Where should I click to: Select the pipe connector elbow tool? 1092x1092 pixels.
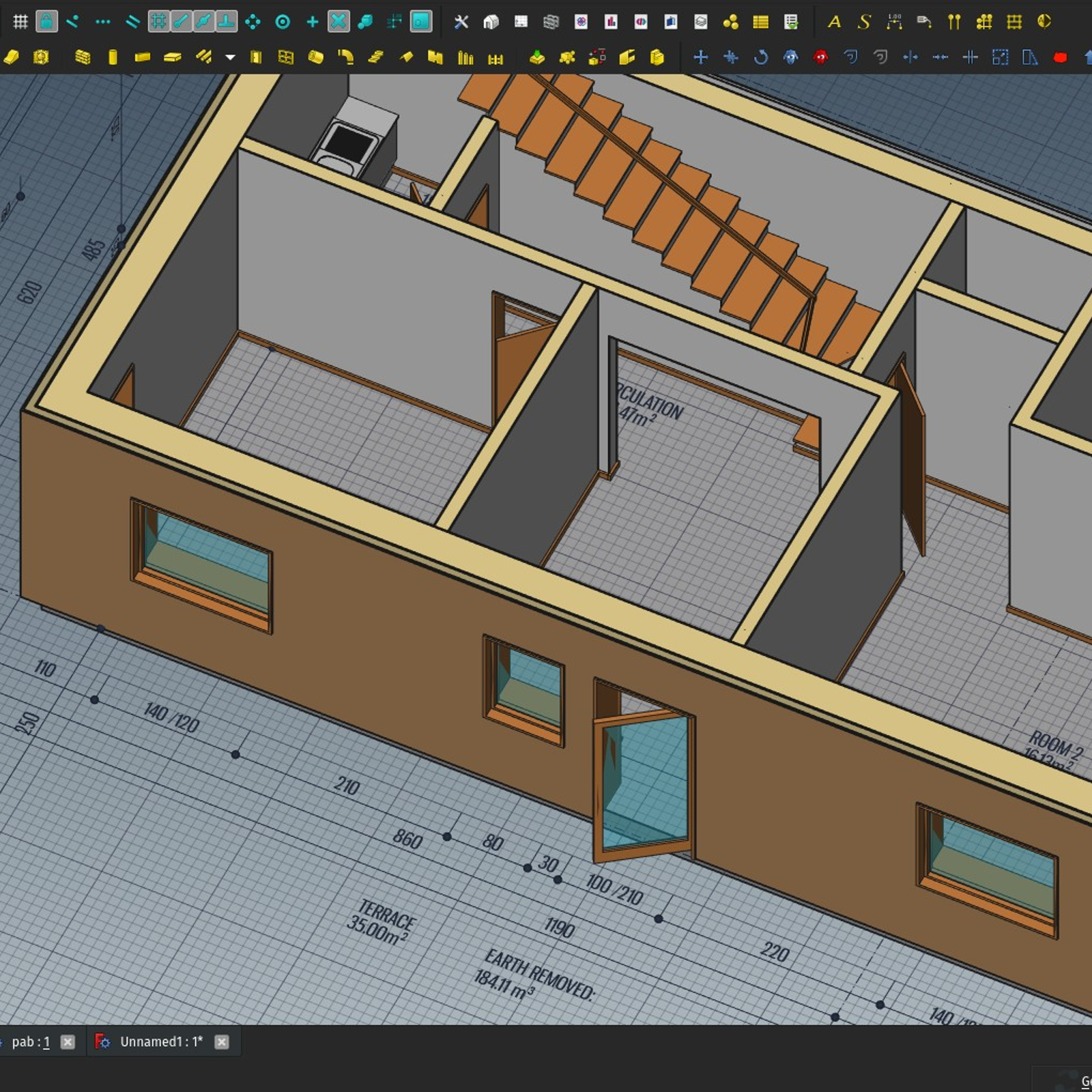345,57
